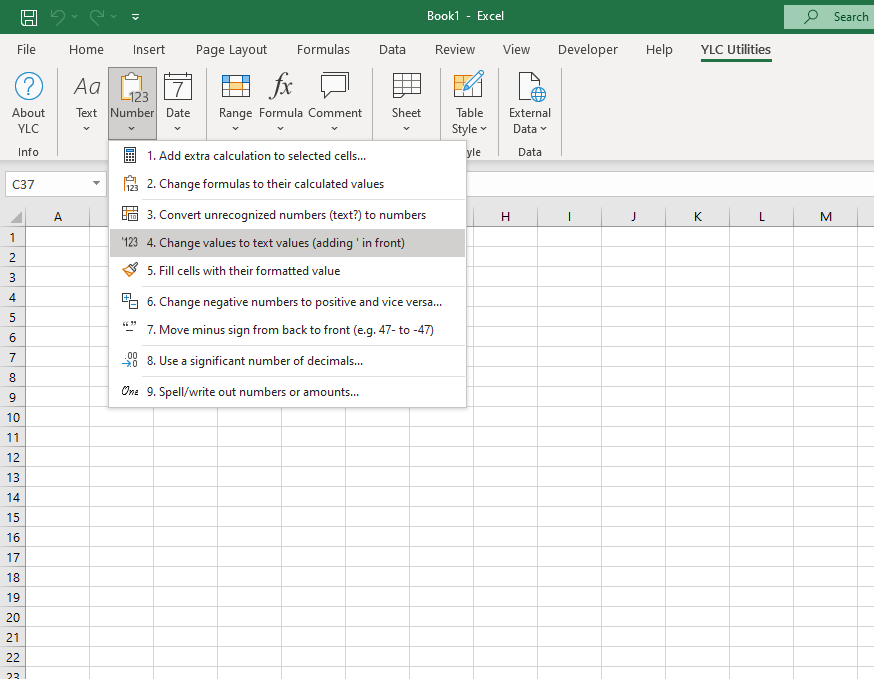Click the Sheet tools icon

[406, 88]
